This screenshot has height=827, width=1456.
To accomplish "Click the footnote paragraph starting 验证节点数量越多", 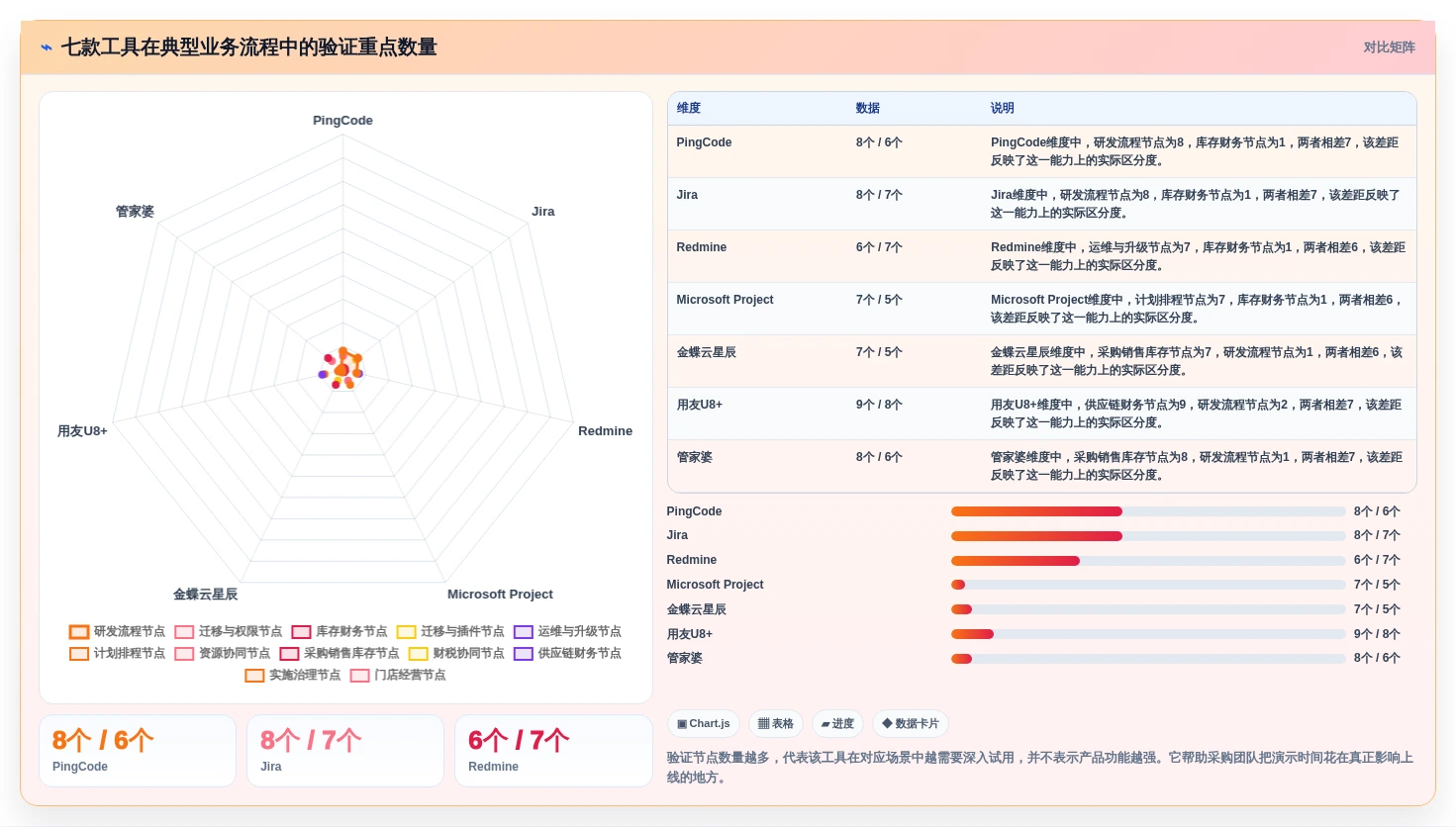I will click(x=1040, y=768).
